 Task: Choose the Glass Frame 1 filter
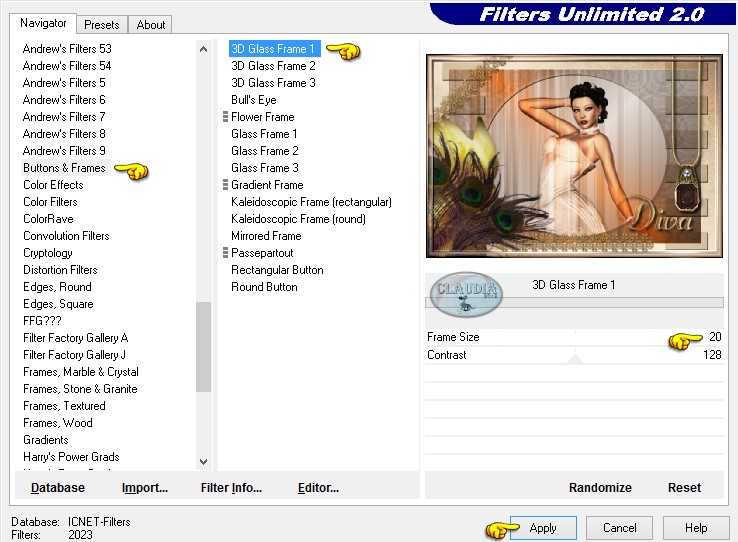265,134
